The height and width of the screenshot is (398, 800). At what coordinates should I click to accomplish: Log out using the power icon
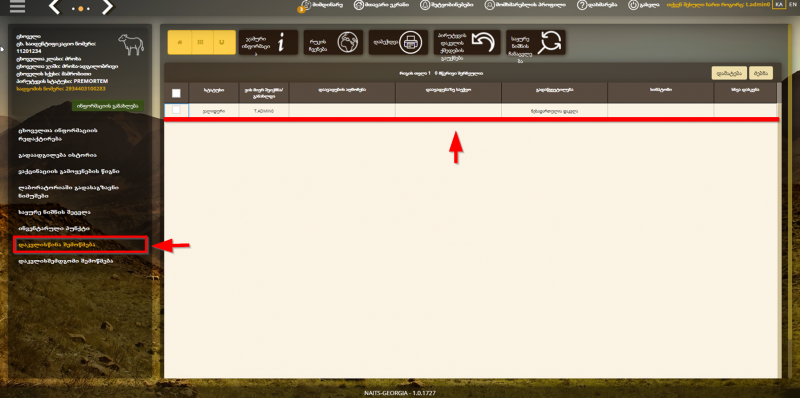pyautogui.click(x=633, y=5)
